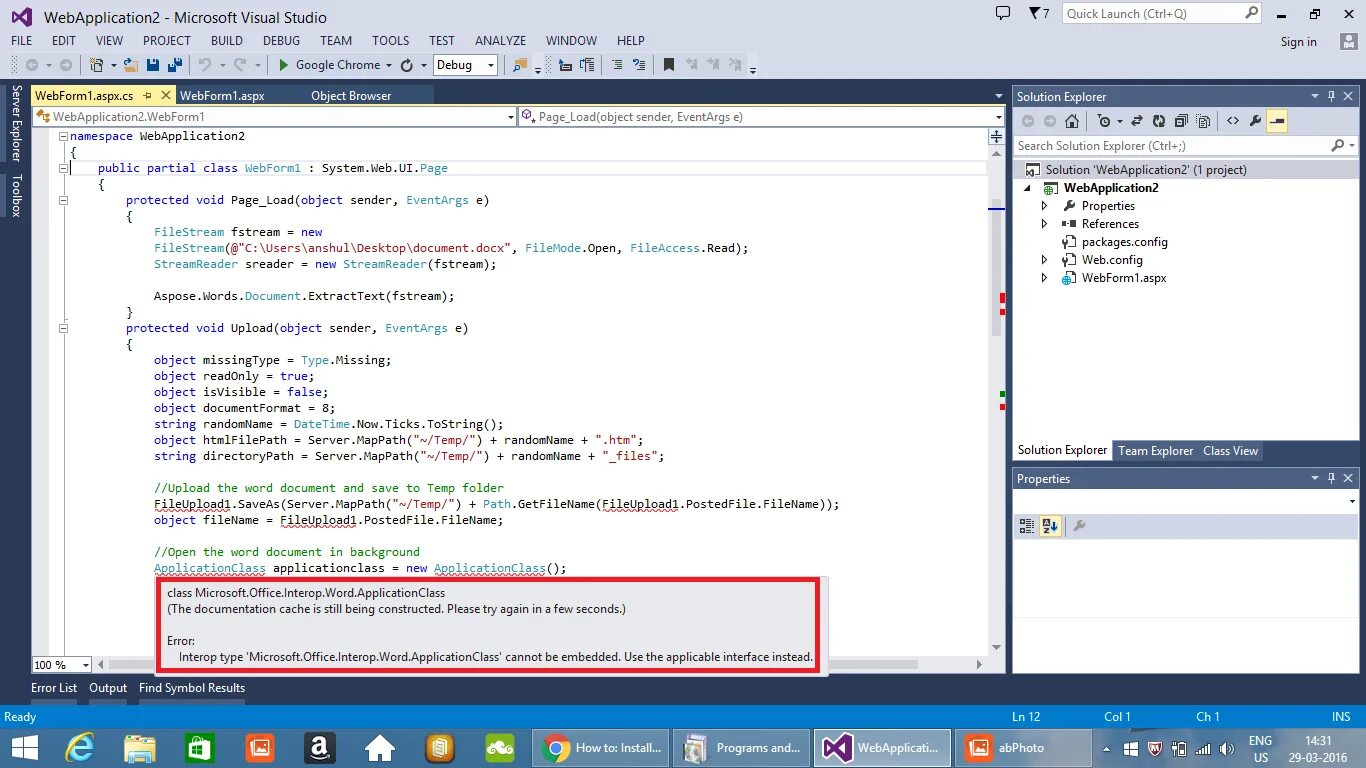Click the Undo arrow in toolbar
Viewport: 1366px width, 768px height.
(205, 65)
